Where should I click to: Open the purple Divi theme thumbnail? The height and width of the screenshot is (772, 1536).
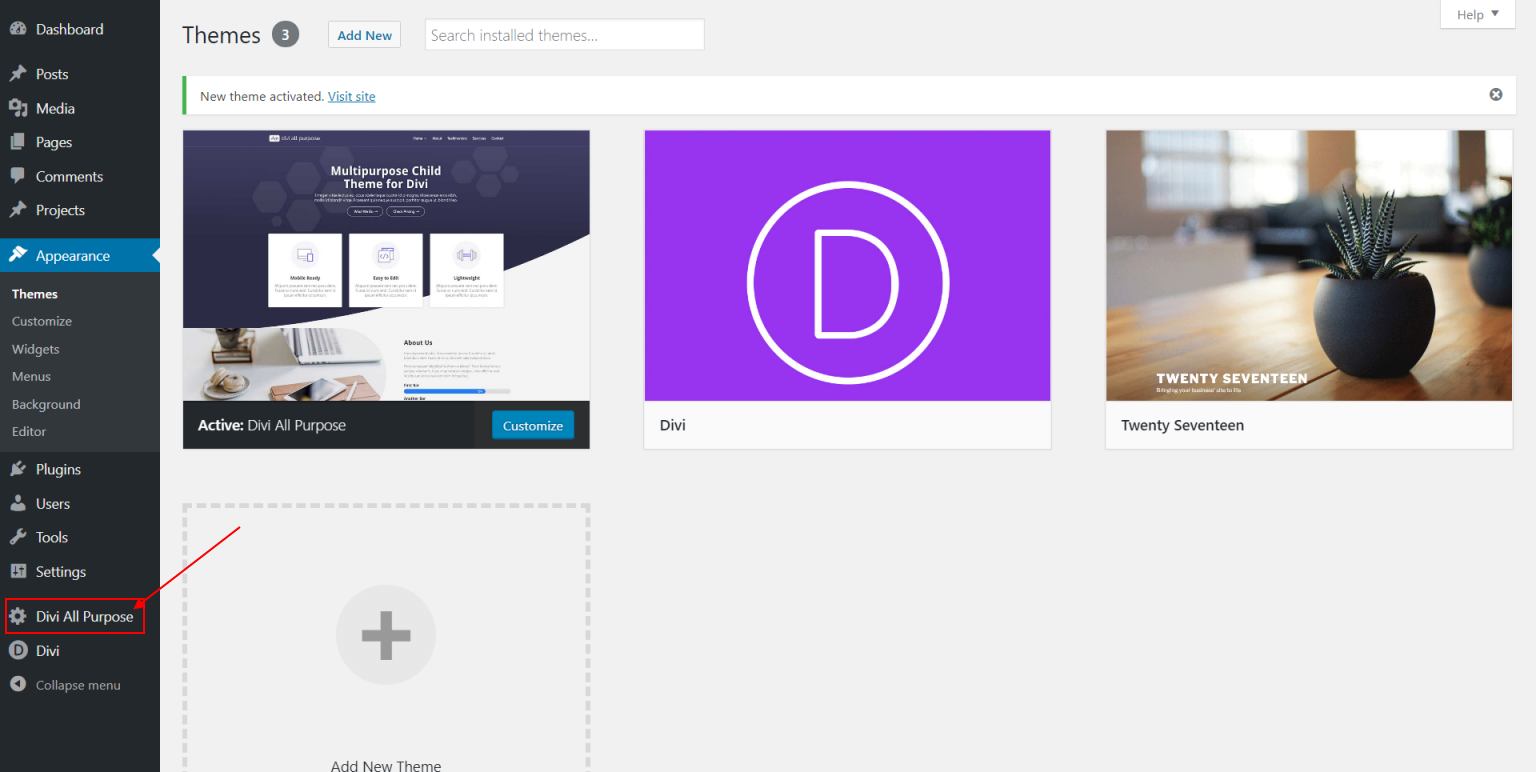click(x=847, y=265)
